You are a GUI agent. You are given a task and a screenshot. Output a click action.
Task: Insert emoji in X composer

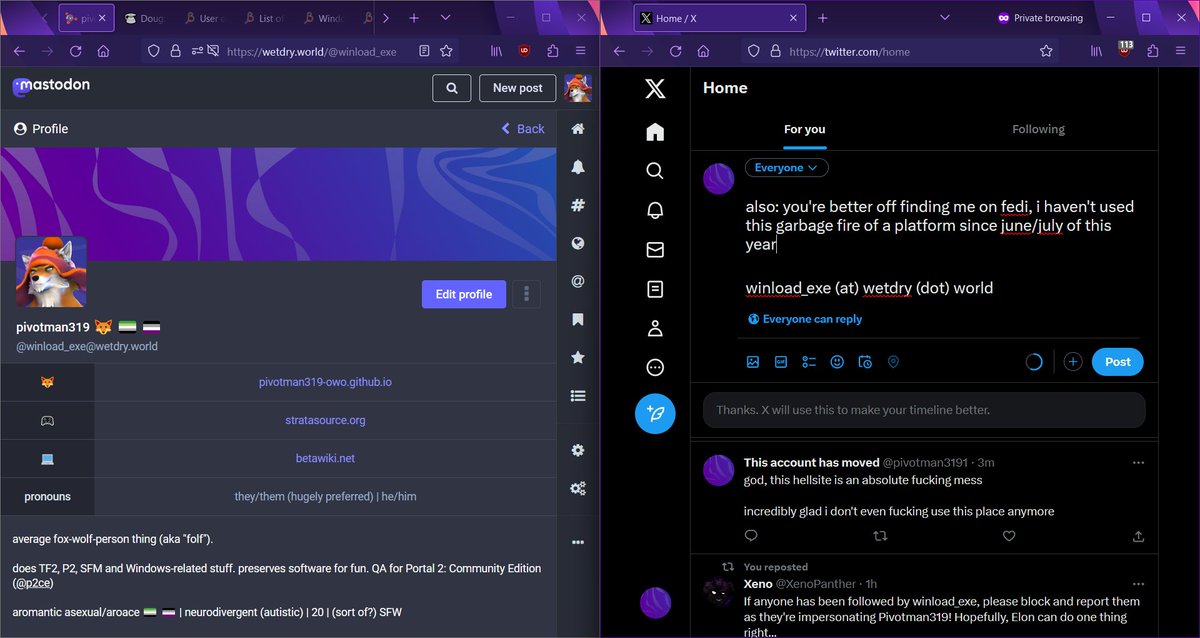[837, 362]
